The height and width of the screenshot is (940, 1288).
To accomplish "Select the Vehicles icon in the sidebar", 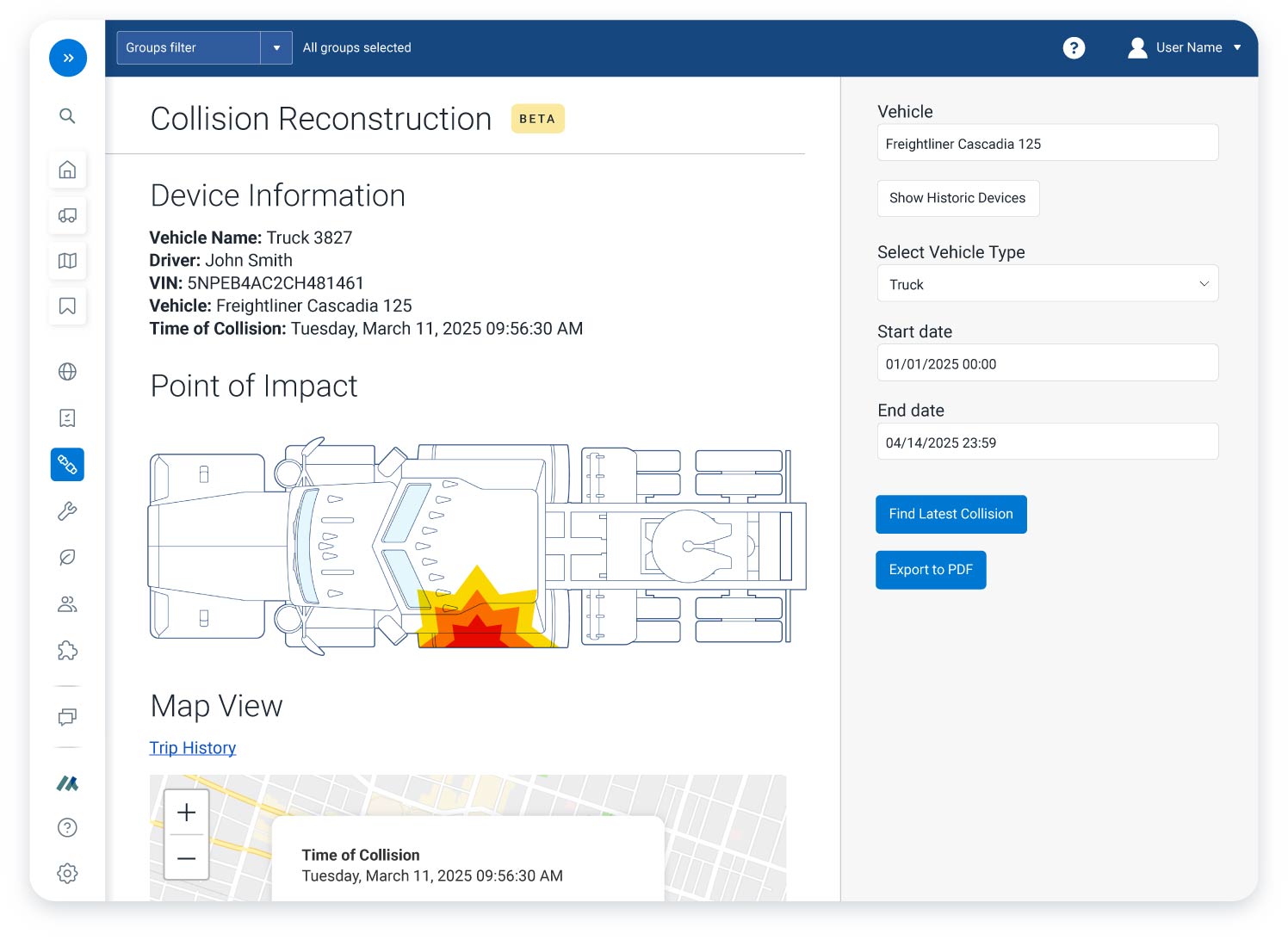I will coord(67,216).
